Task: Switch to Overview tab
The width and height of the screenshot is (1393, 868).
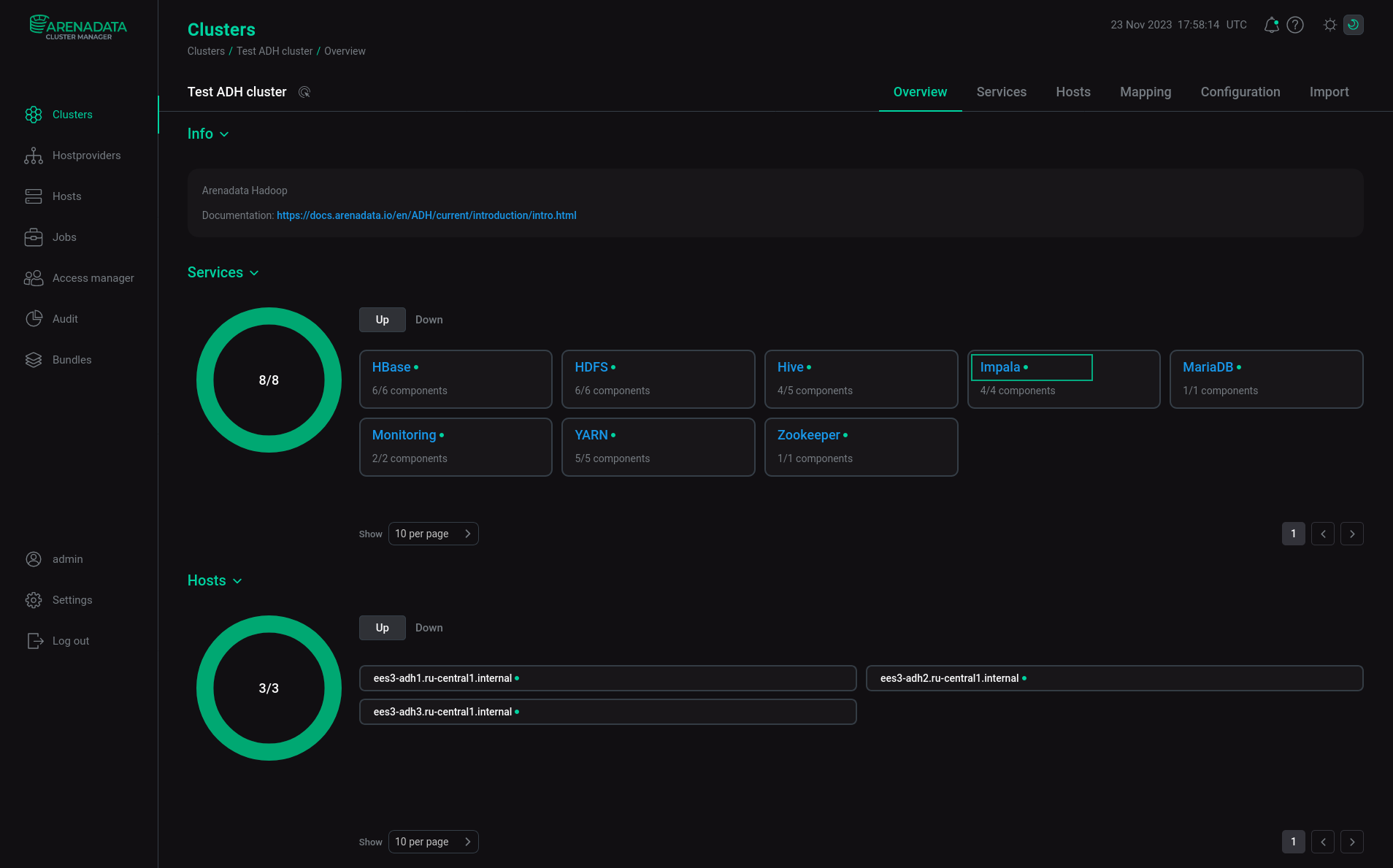Action: (x=920, y=92)
